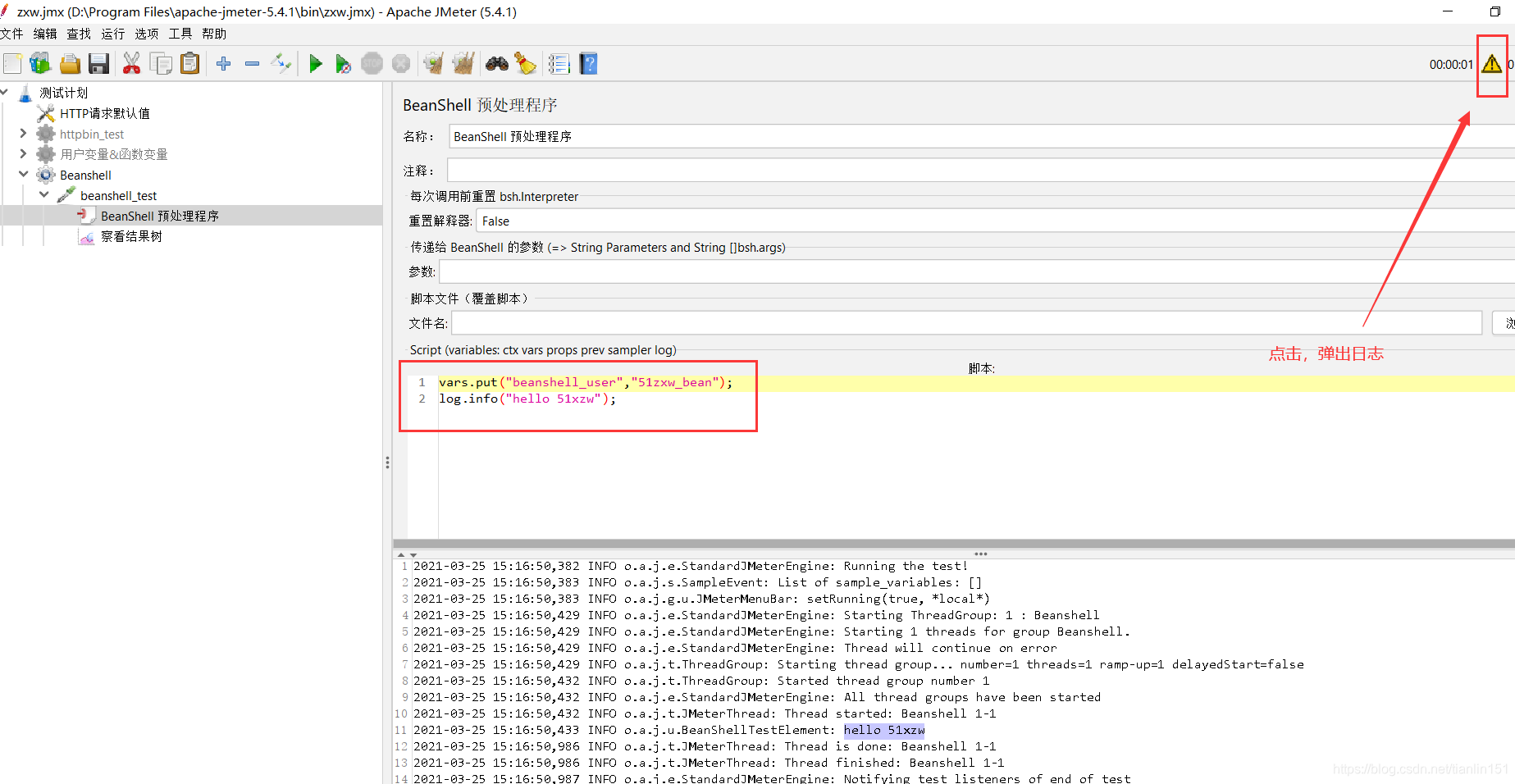Select HTTP请求默认值 in the tree
This screenshot has height=784, width=1515.
(x=105, y=113)
